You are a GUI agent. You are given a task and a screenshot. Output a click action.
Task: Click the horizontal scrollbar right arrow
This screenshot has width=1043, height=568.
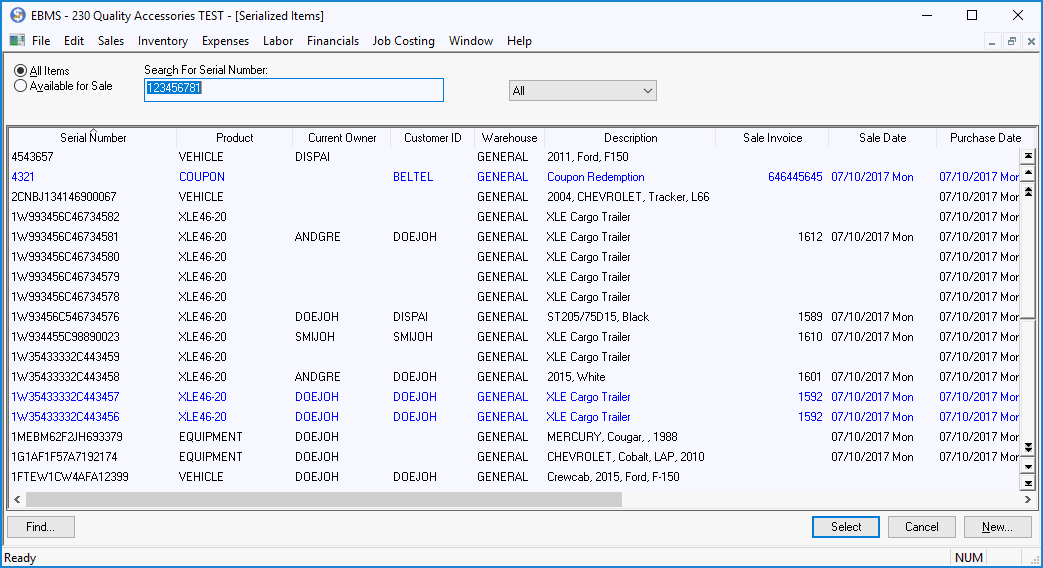coord(1028,499)
